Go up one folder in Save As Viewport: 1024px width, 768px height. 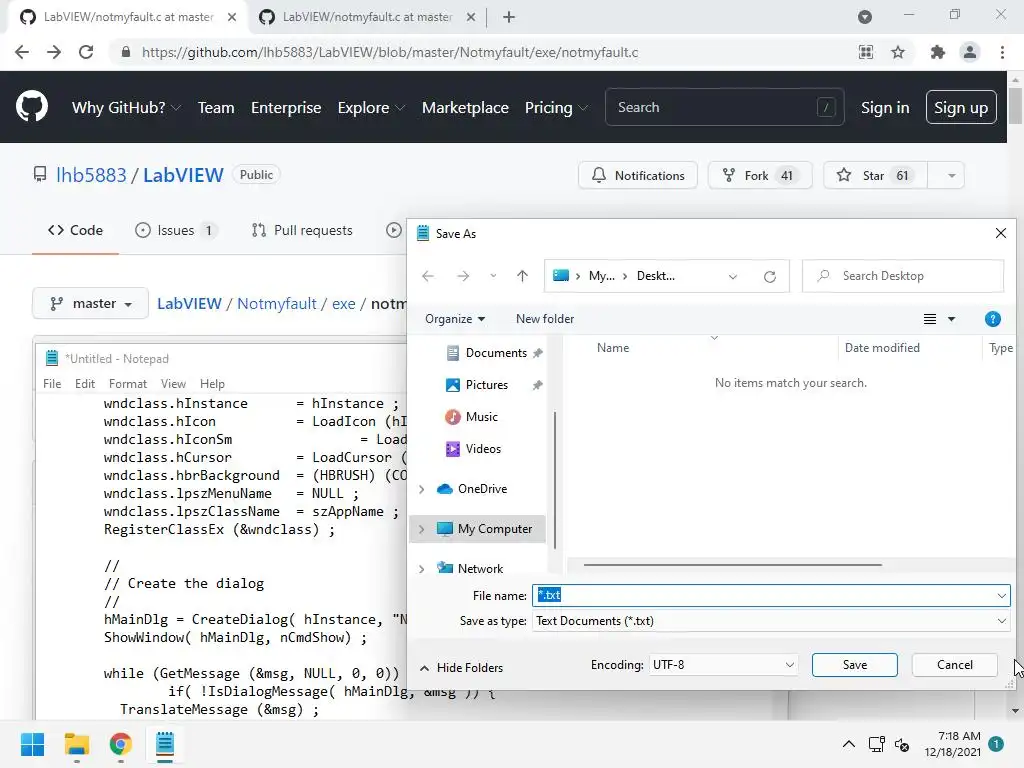(522, 276)
